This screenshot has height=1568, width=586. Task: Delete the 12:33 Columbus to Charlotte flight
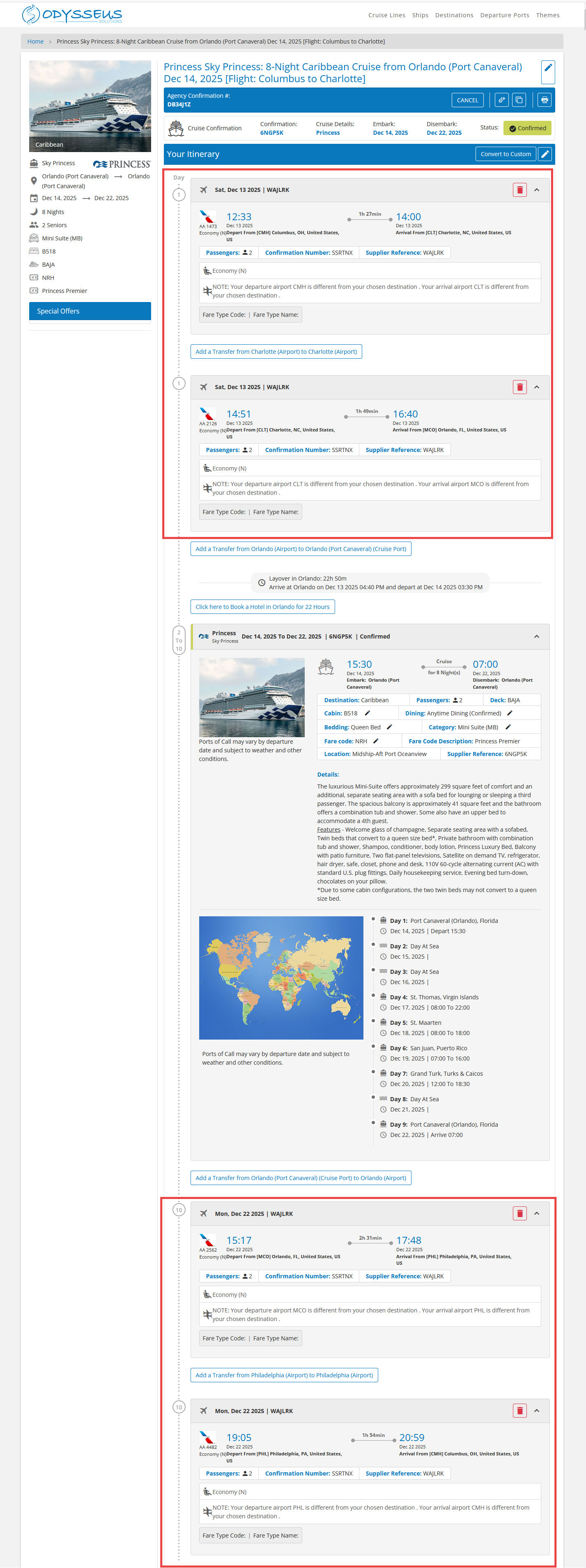point(519,190)
